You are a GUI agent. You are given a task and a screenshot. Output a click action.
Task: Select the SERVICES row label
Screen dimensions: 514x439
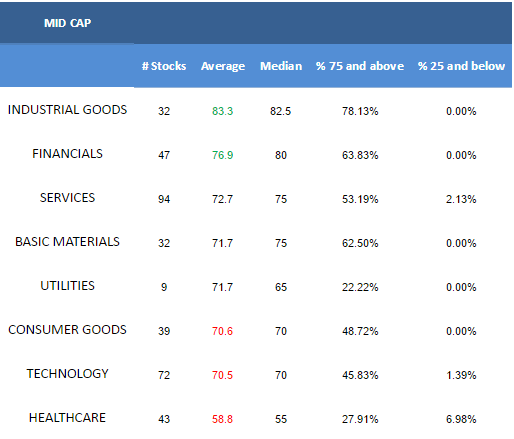67,198
